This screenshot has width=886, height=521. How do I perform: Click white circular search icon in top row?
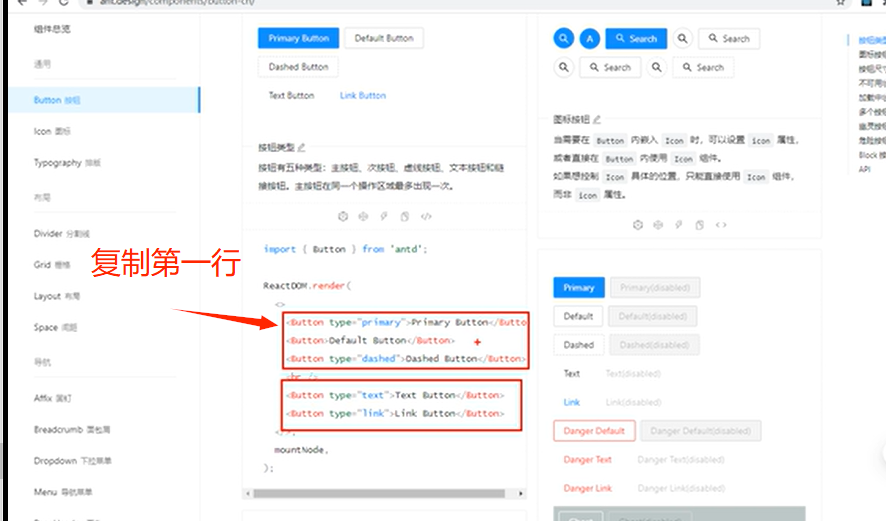683,38
